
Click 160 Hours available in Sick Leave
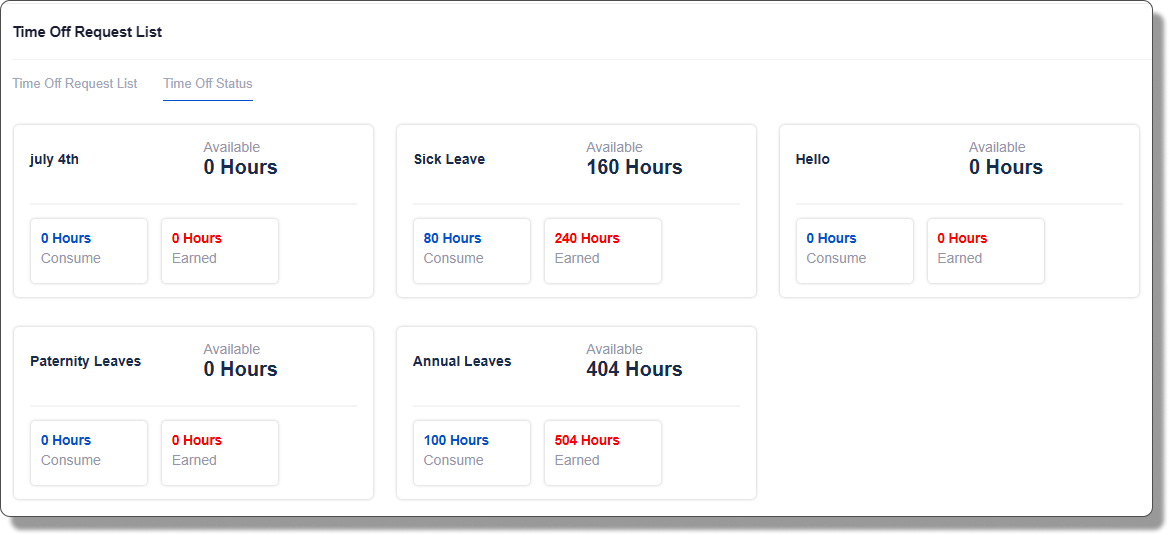634,167
